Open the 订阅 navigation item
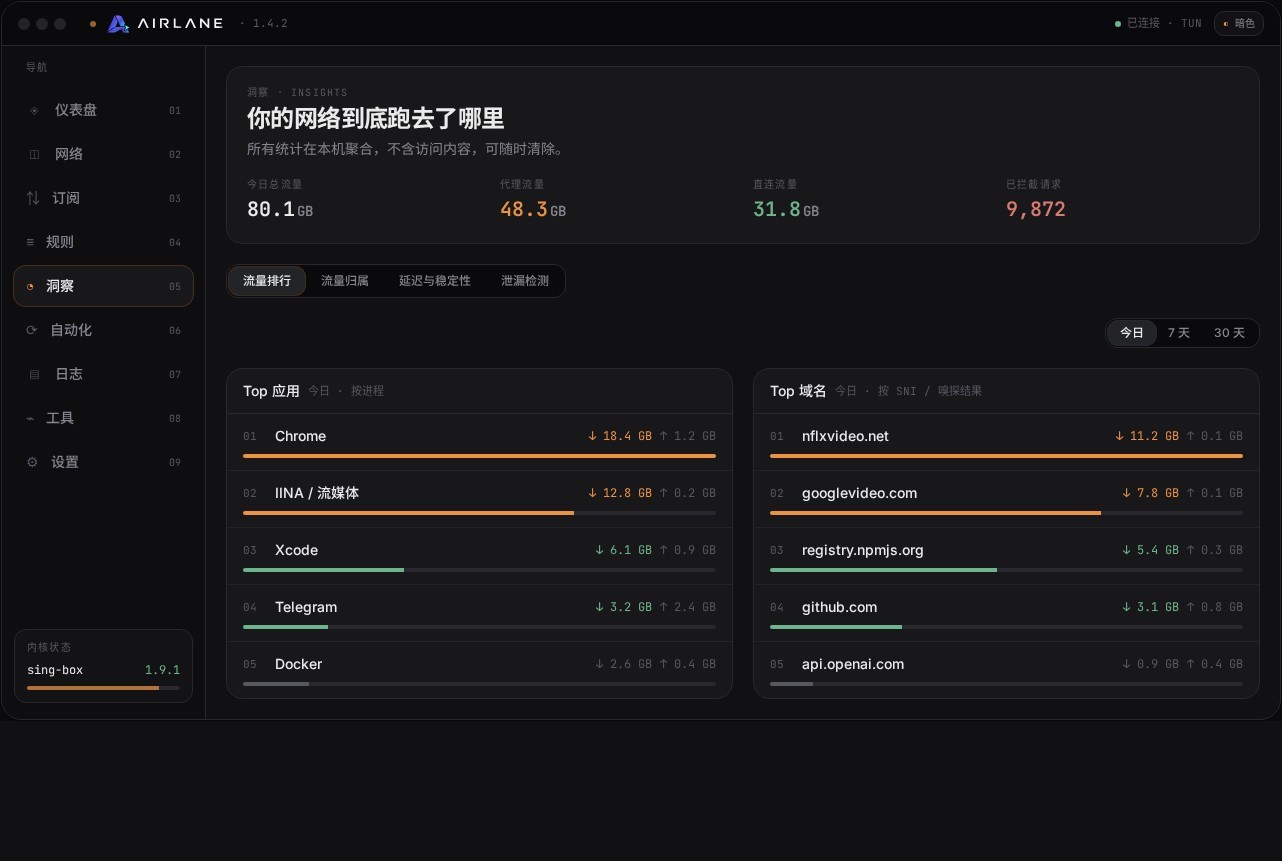The image size is (1282, 861). (103, 198)
